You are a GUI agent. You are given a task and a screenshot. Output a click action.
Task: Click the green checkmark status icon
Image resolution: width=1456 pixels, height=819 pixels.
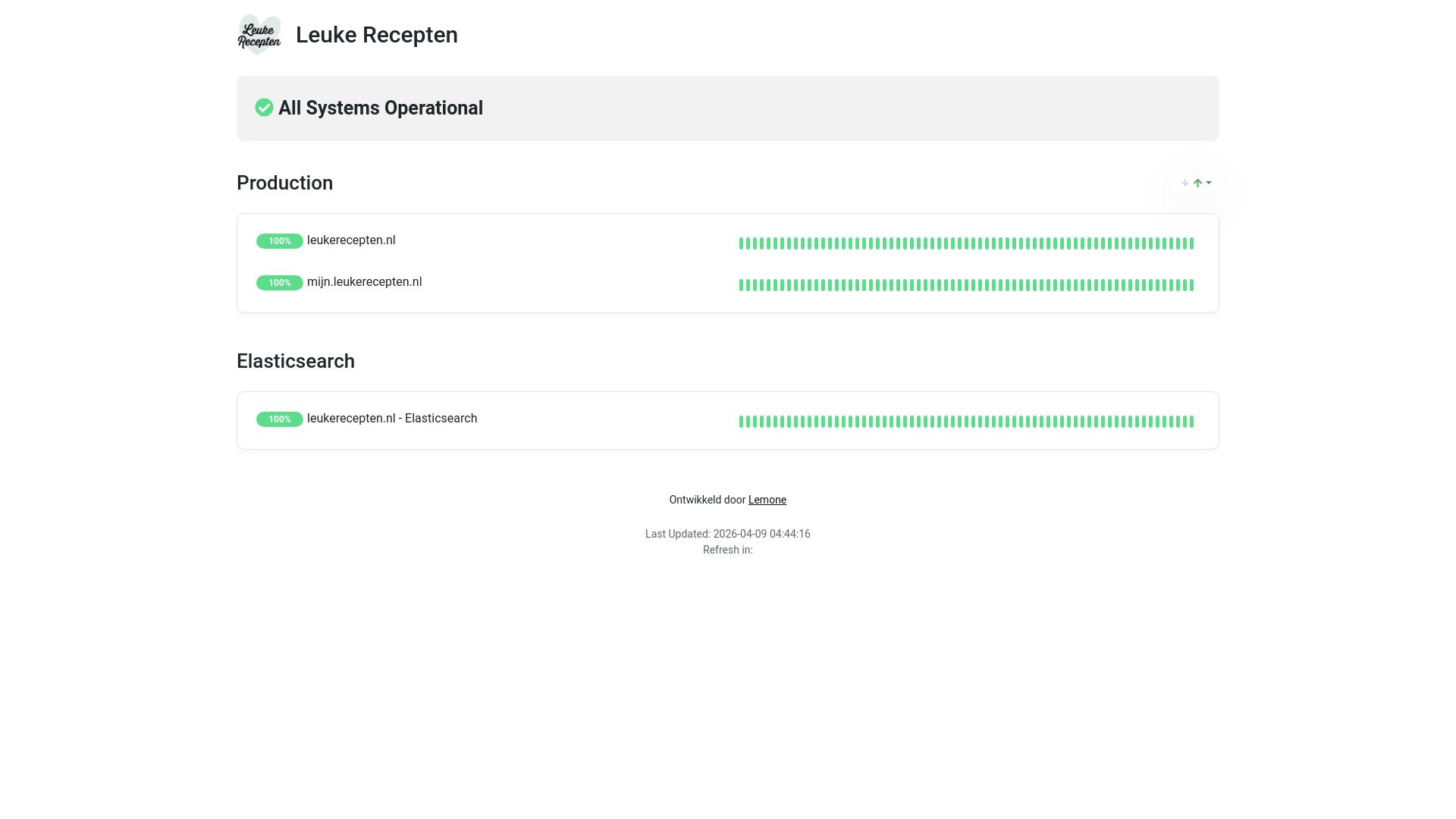[x=264, y=108]
